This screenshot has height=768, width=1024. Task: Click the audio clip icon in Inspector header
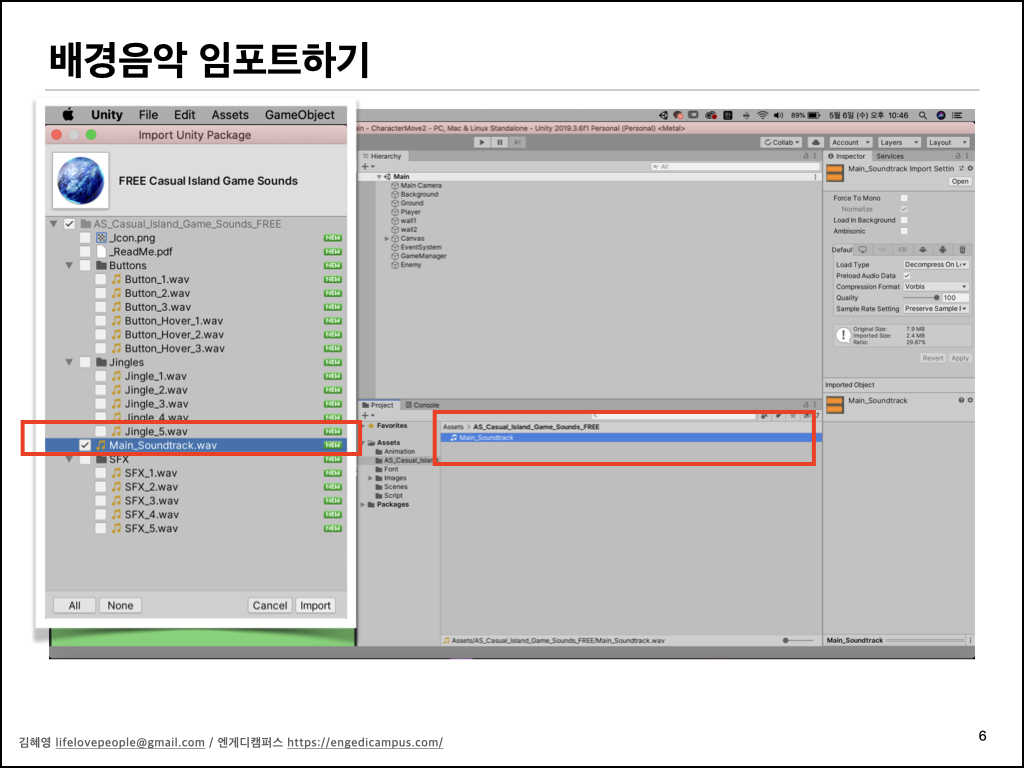tap(835, 174)
